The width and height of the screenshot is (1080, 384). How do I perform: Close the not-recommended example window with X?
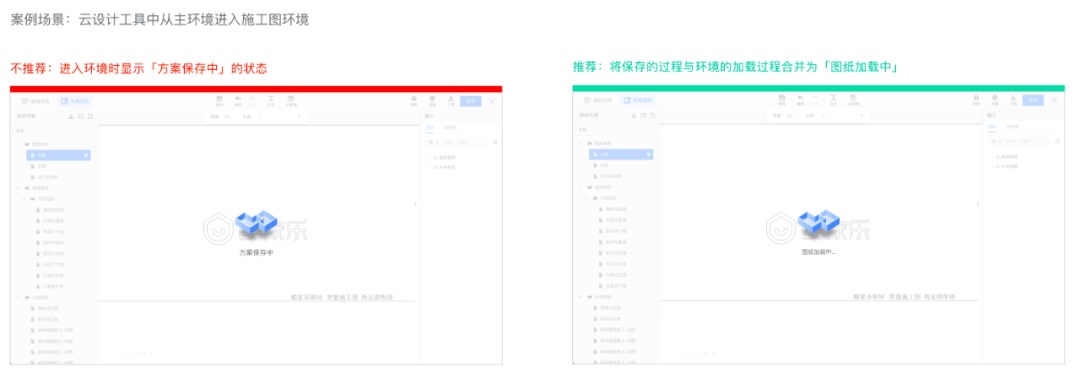click(x=492, y=101)
